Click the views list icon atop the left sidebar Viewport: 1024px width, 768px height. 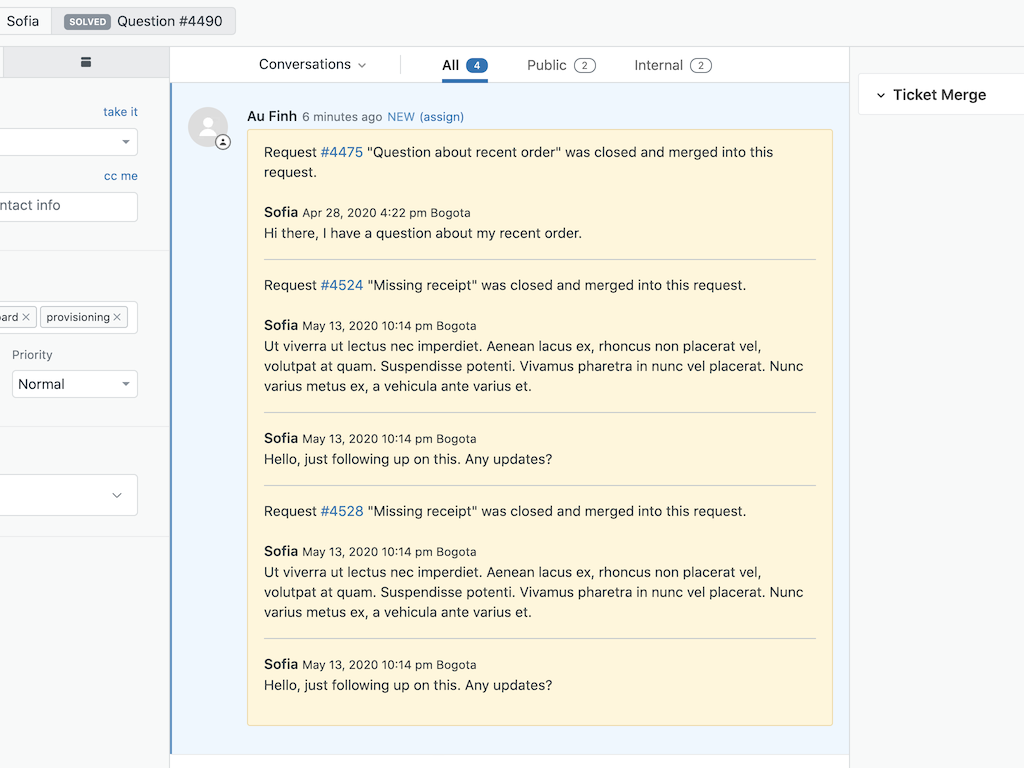(86, 61)
